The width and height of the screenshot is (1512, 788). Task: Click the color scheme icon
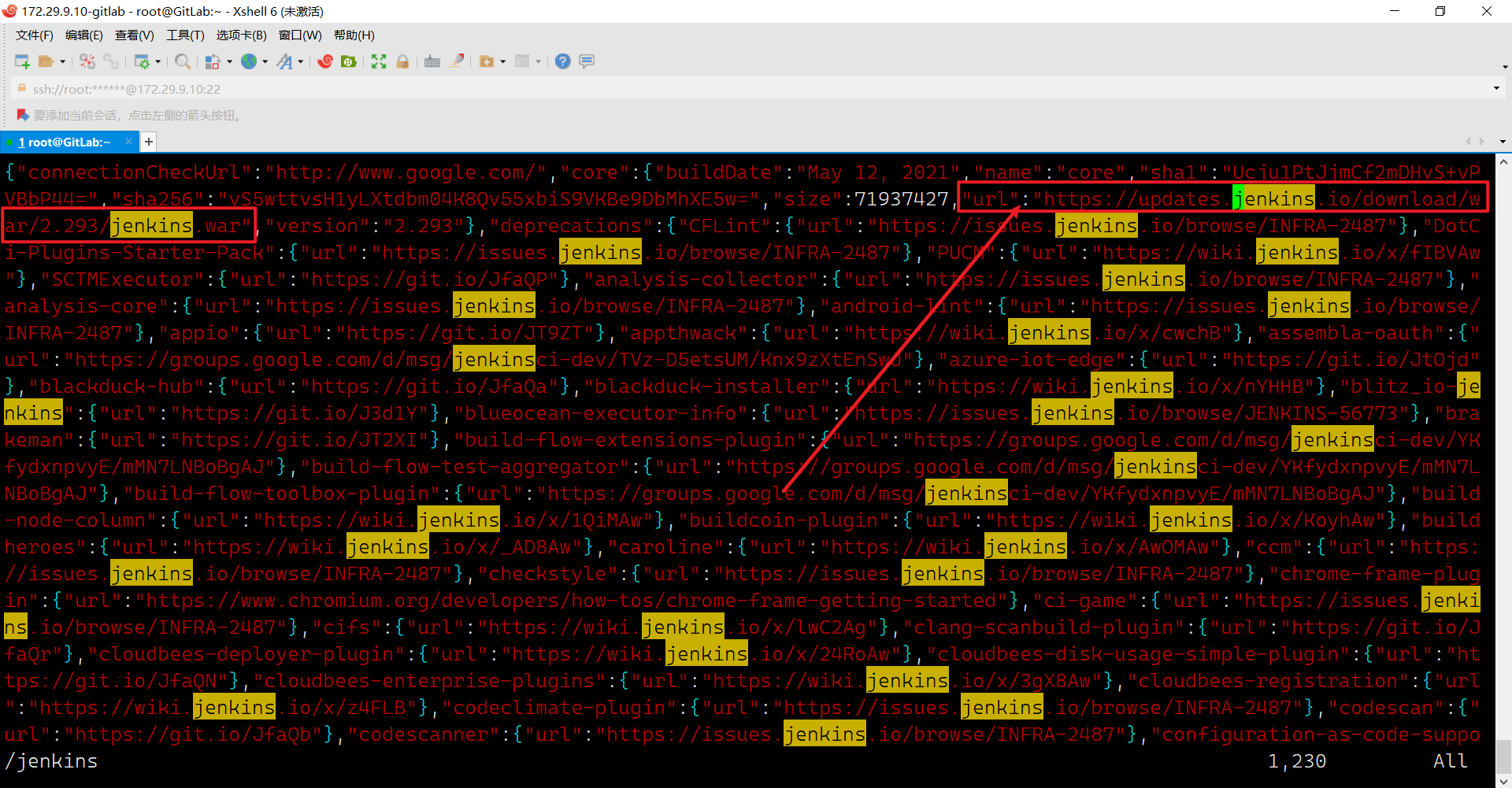point(213,61)
